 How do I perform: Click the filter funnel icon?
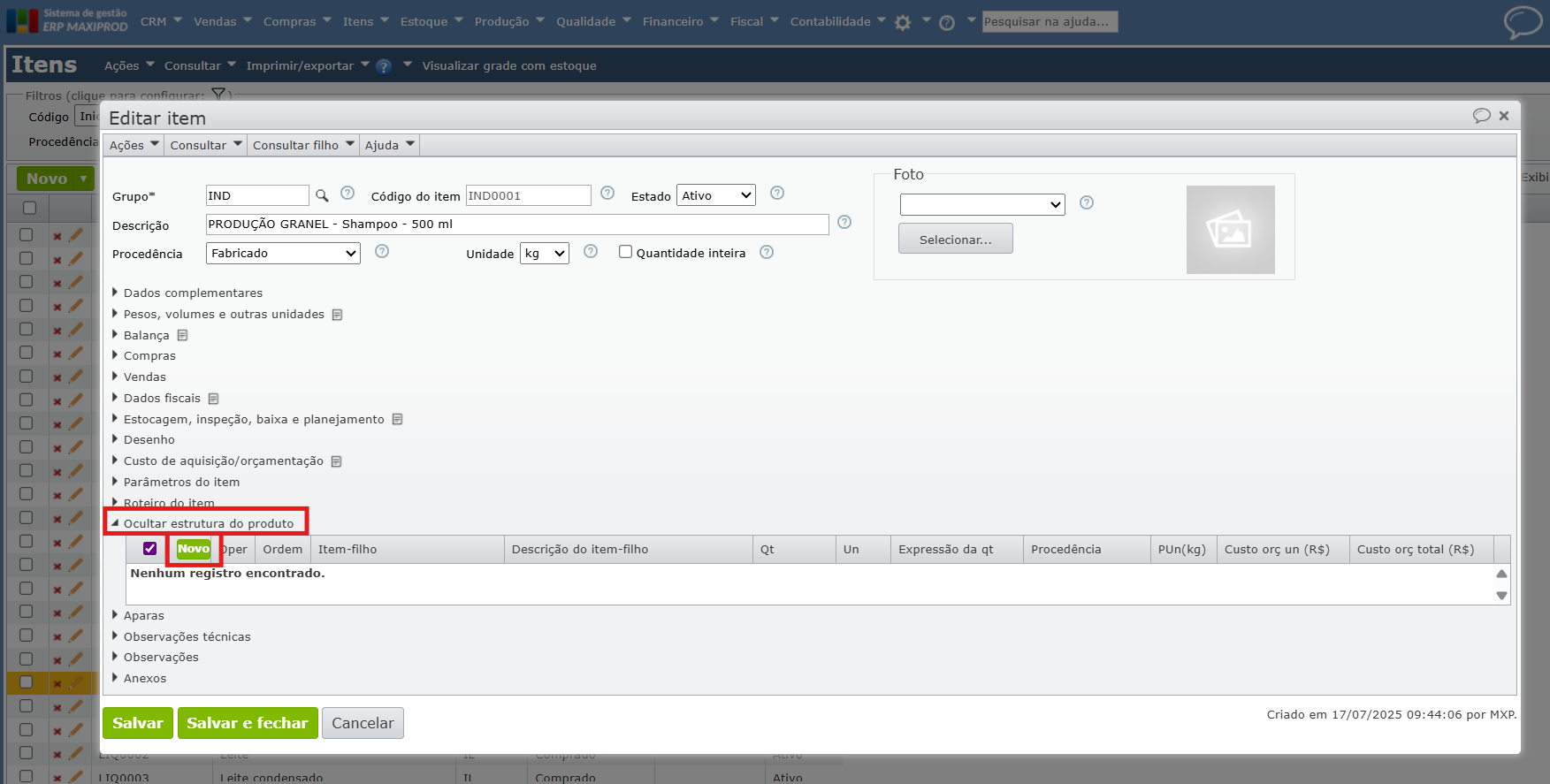pyautogui.click(x=218, y=94)
